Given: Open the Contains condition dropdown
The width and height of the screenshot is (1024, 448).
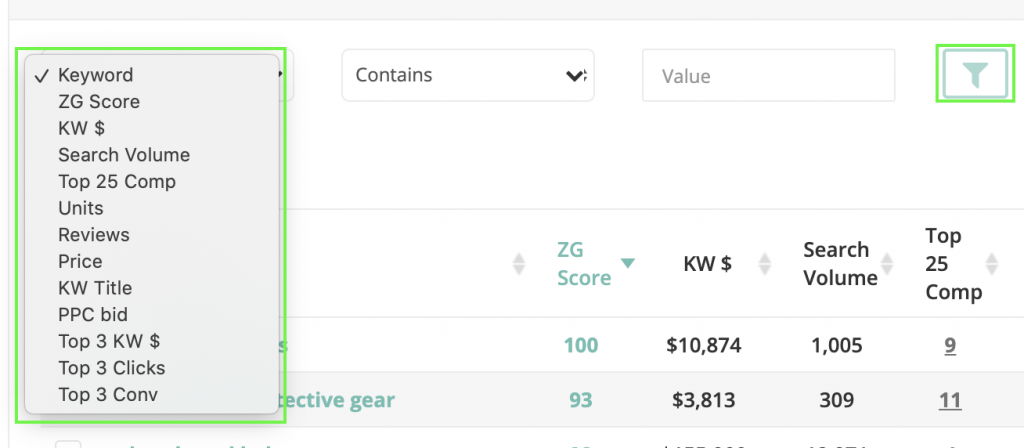Looking at the screenshot, I should pyautogui.click(x=468, y=75).
